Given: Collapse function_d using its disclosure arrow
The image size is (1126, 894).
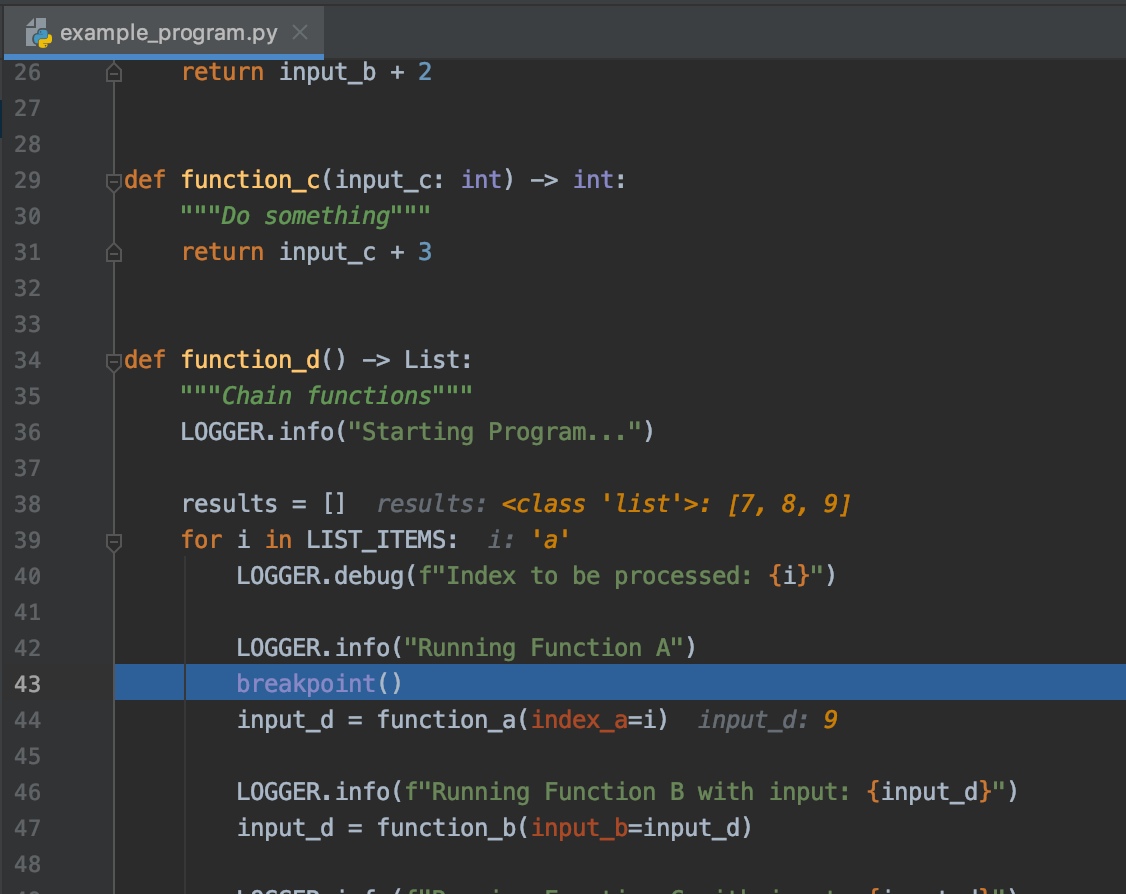Looking at the screenshot, I should pyautogui.click(x=113, y=363).
